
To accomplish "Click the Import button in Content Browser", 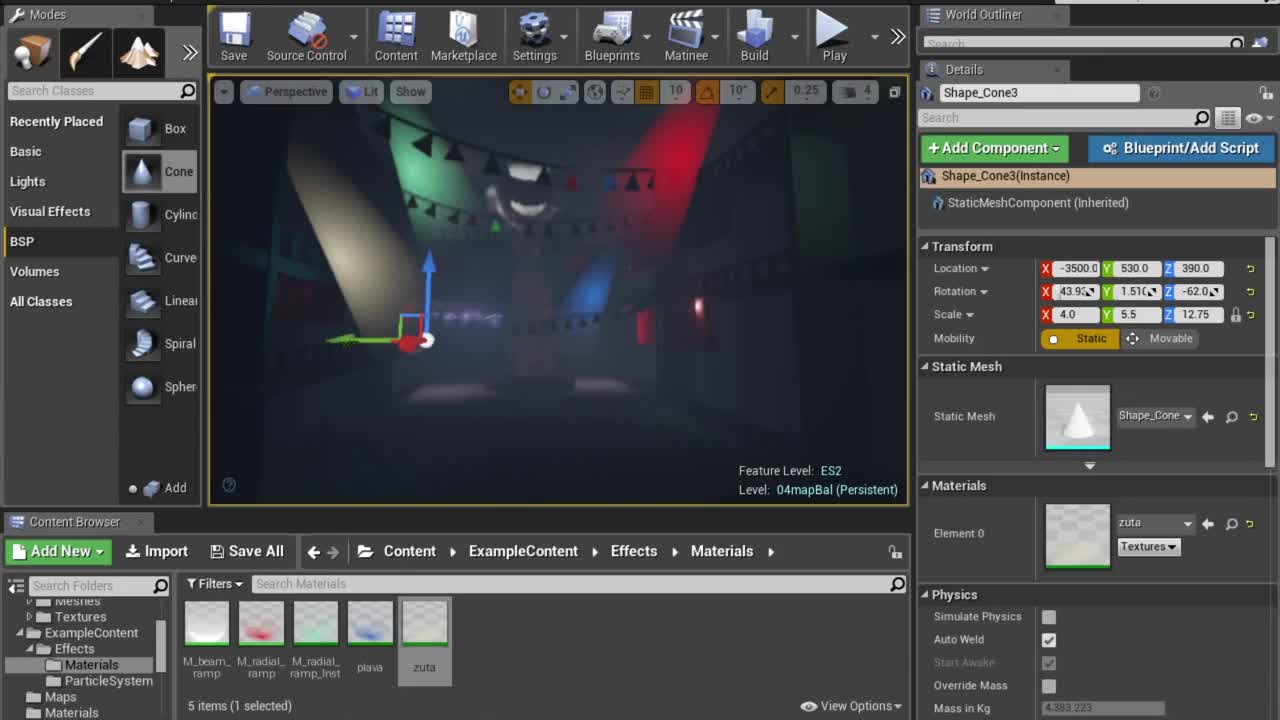I will 157,552.
